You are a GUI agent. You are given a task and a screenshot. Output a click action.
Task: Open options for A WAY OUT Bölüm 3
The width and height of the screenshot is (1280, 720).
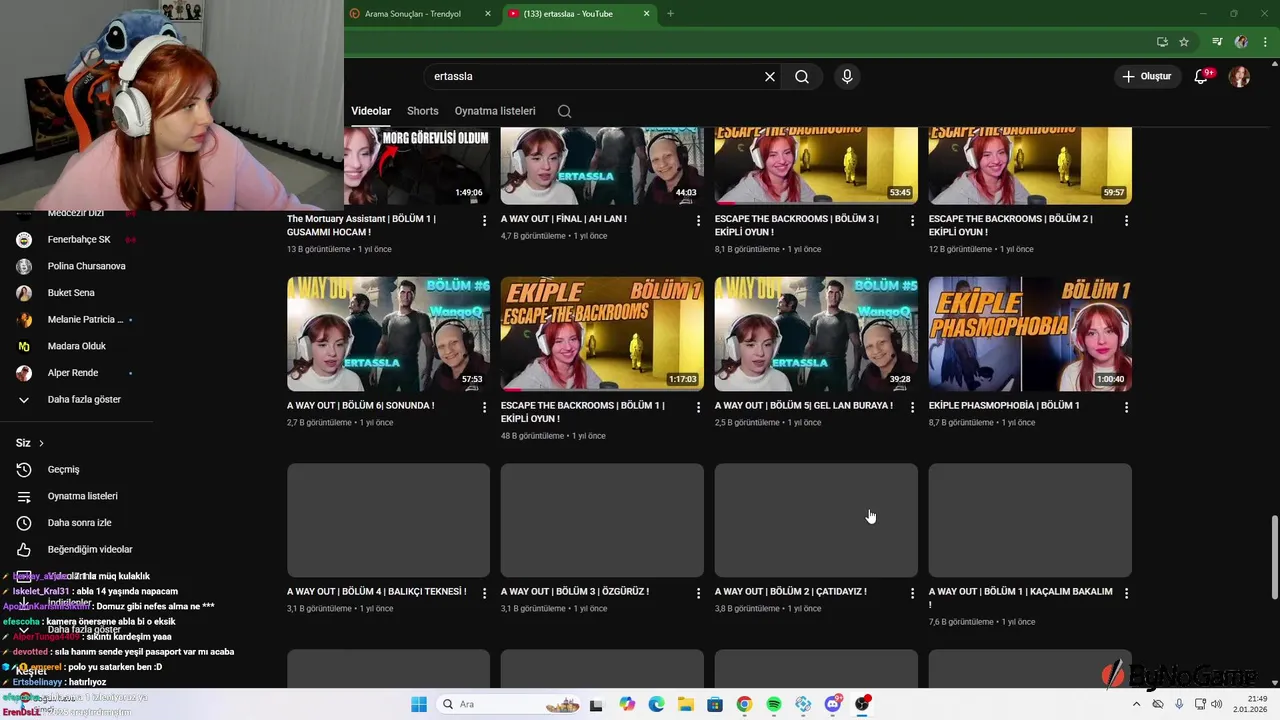point(699,593)
